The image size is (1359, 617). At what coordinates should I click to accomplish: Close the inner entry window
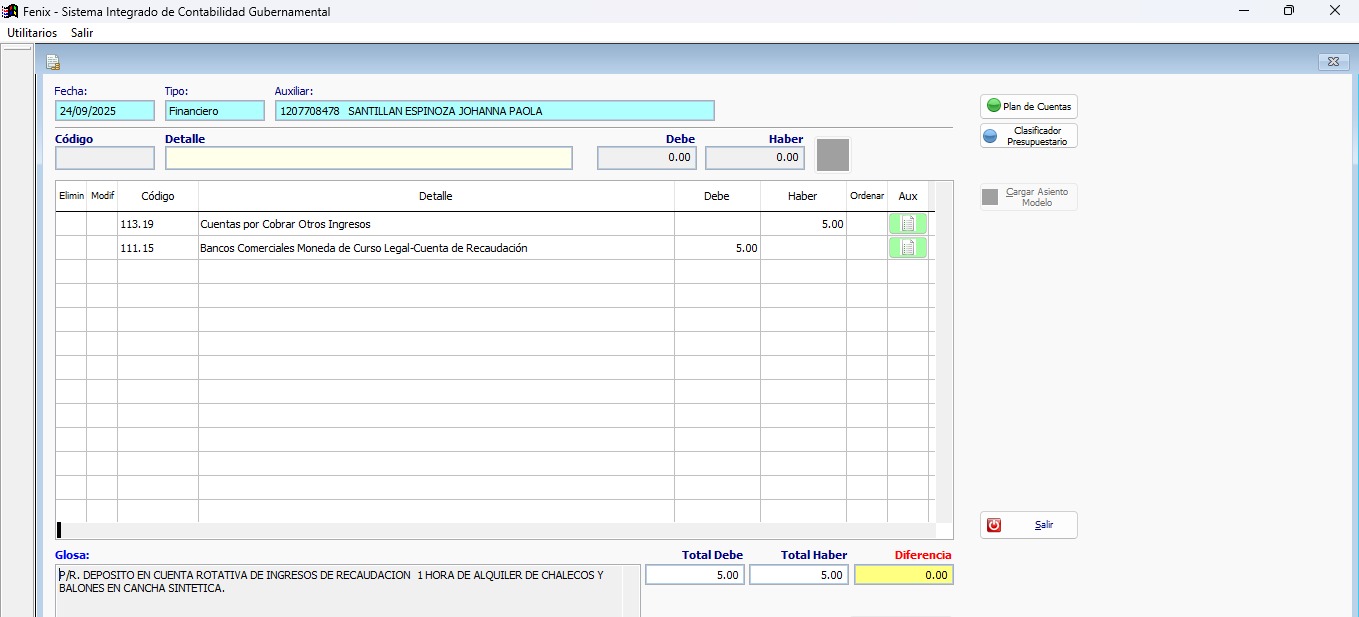tap(1333, 62)
